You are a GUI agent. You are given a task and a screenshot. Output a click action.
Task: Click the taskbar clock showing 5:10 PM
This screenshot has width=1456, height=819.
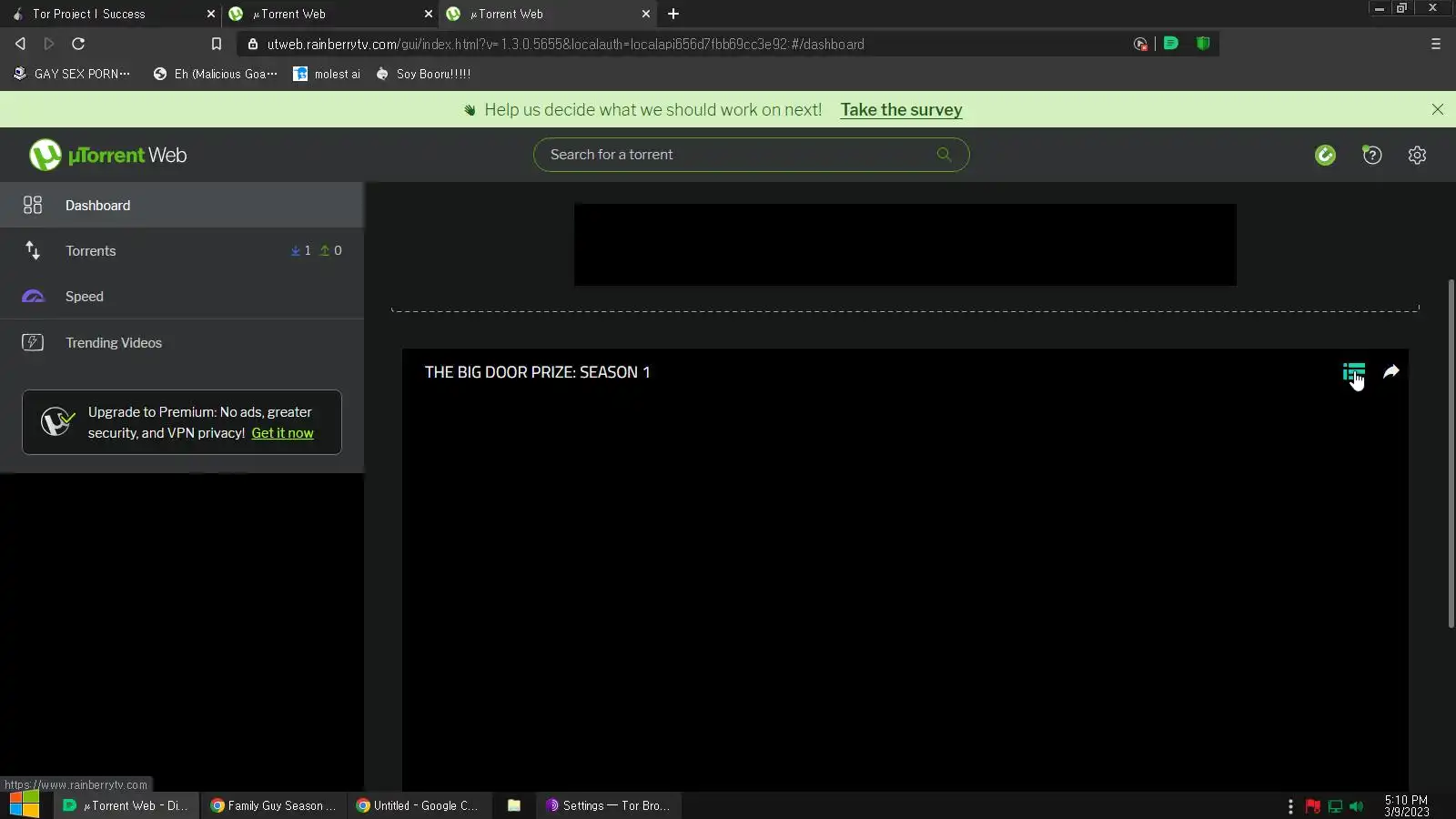[1407, 806]
